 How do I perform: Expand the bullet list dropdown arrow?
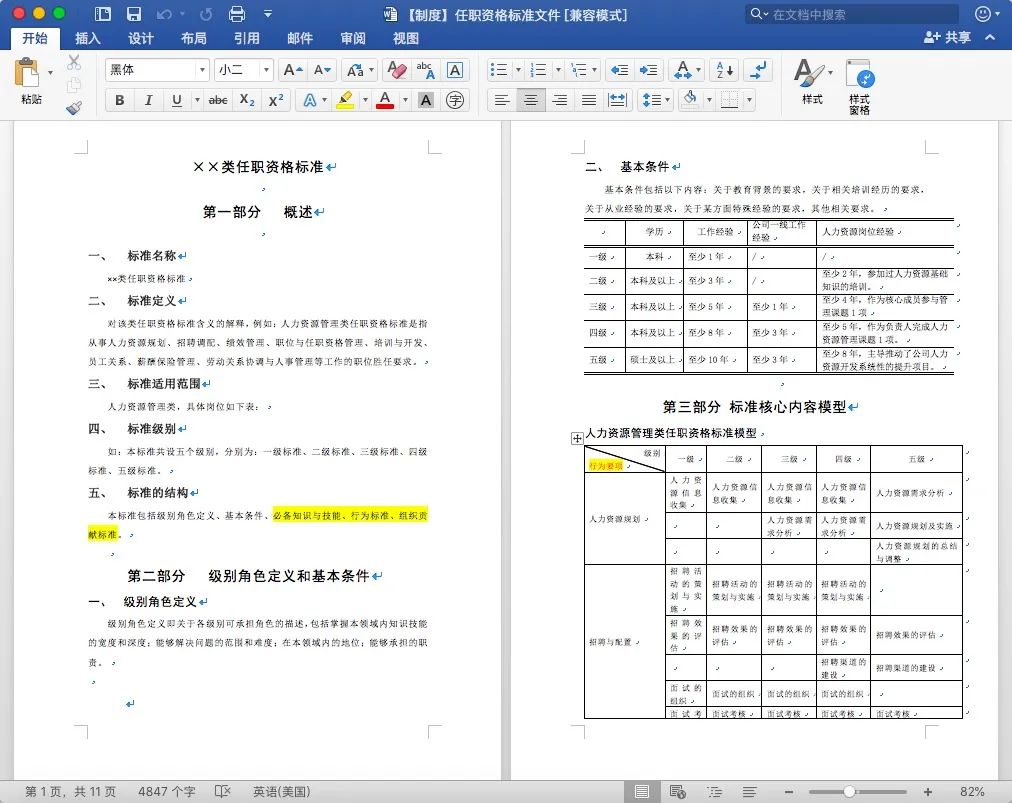pos(518,70)
